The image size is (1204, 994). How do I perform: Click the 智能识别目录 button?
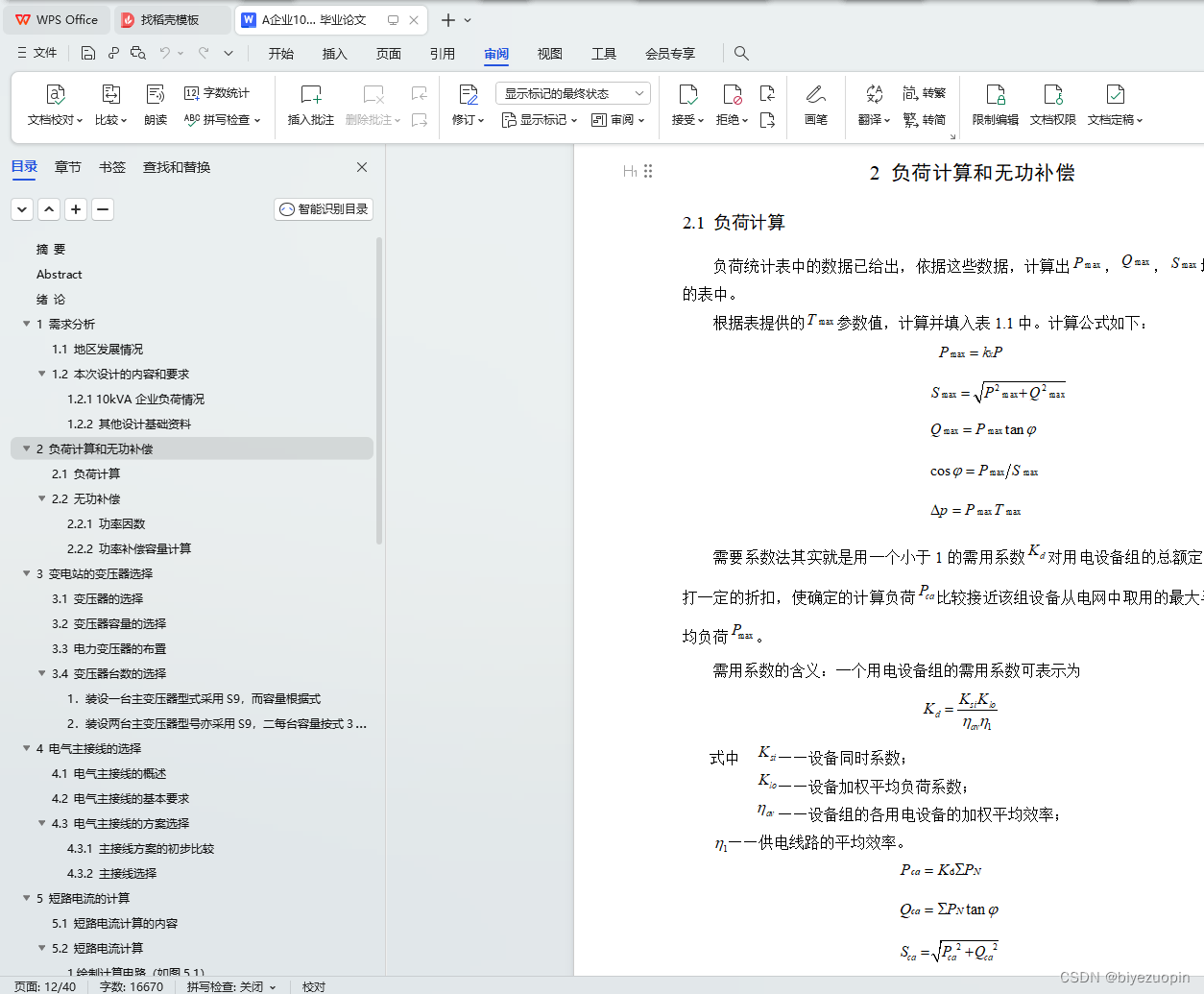pyautogui.click(x=324, y=208)
